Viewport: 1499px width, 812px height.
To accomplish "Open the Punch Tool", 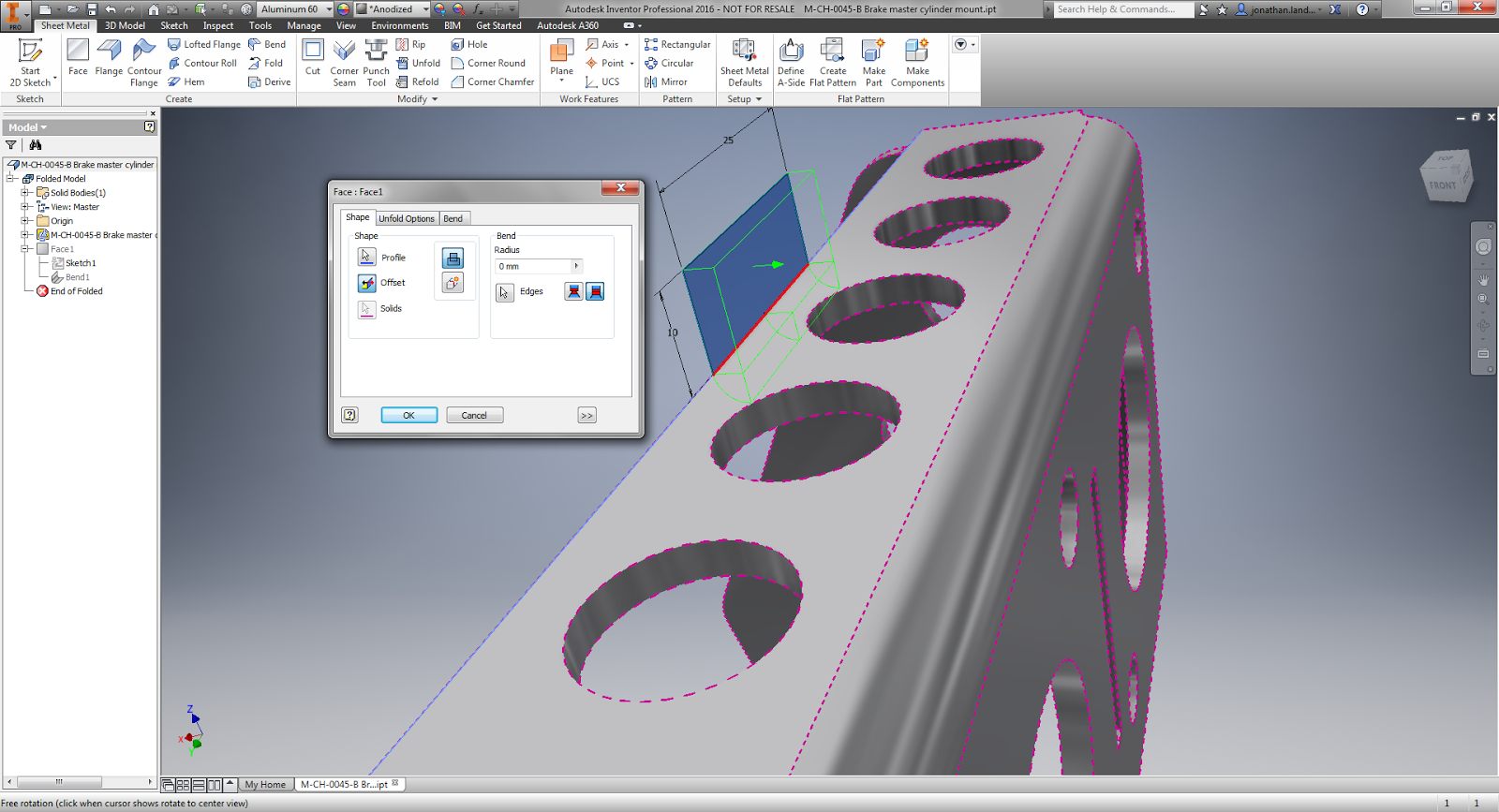I will click(x=376, y=63).
